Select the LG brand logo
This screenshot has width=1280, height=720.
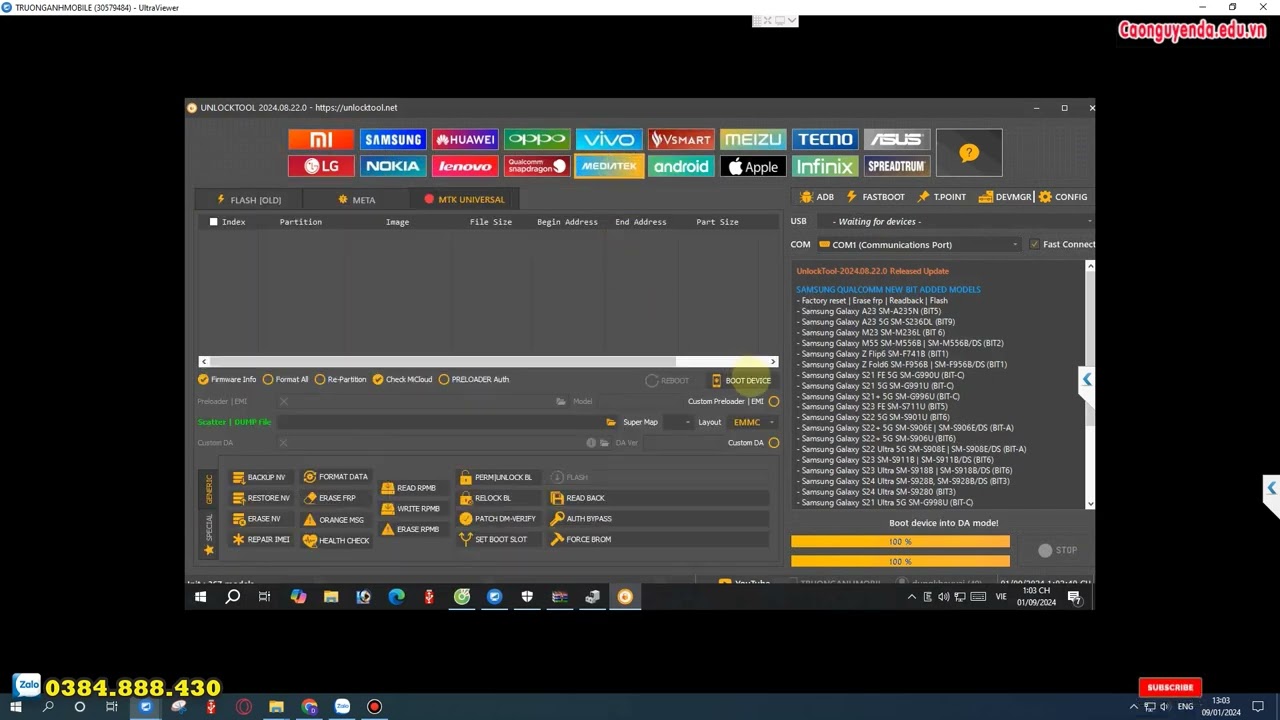tap(321, 167)
